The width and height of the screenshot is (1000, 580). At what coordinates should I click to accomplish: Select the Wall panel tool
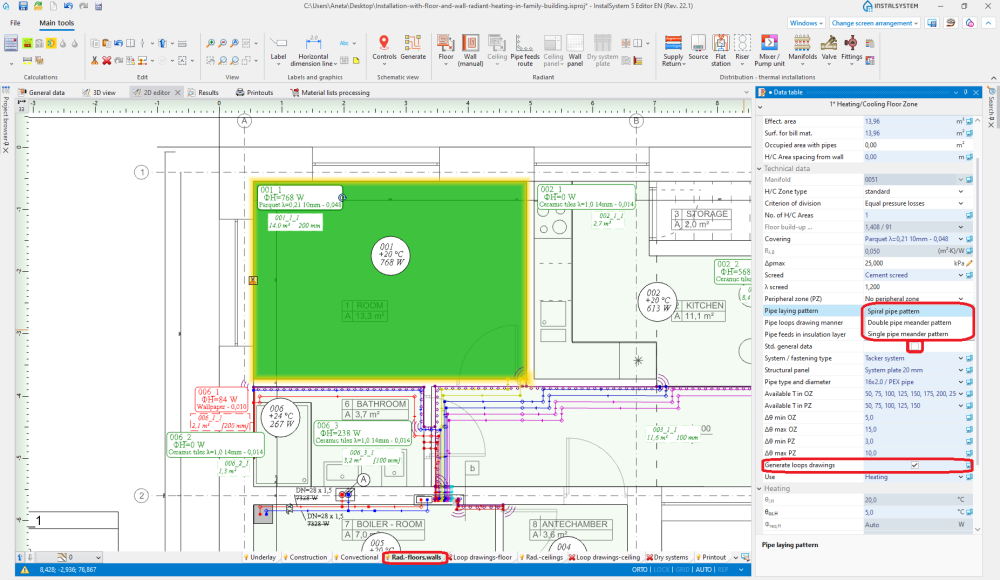coord(575,51)
